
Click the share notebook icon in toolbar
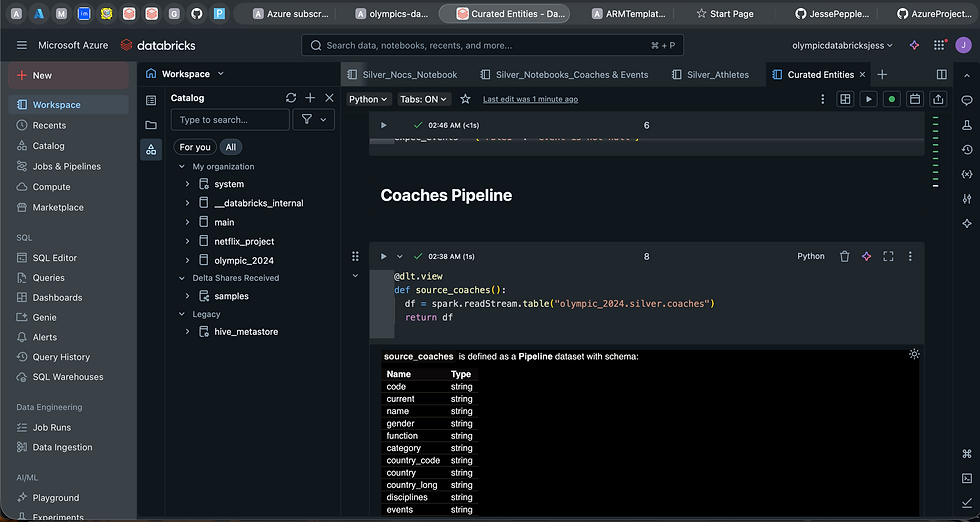(938, 99)
